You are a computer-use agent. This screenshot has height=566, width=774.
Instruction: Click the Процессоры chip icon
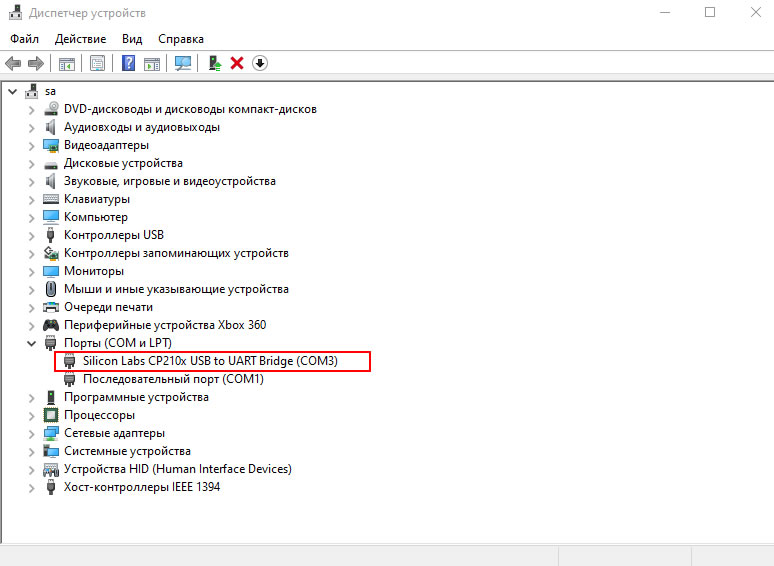pyautogui.click(x=51, y=415)
